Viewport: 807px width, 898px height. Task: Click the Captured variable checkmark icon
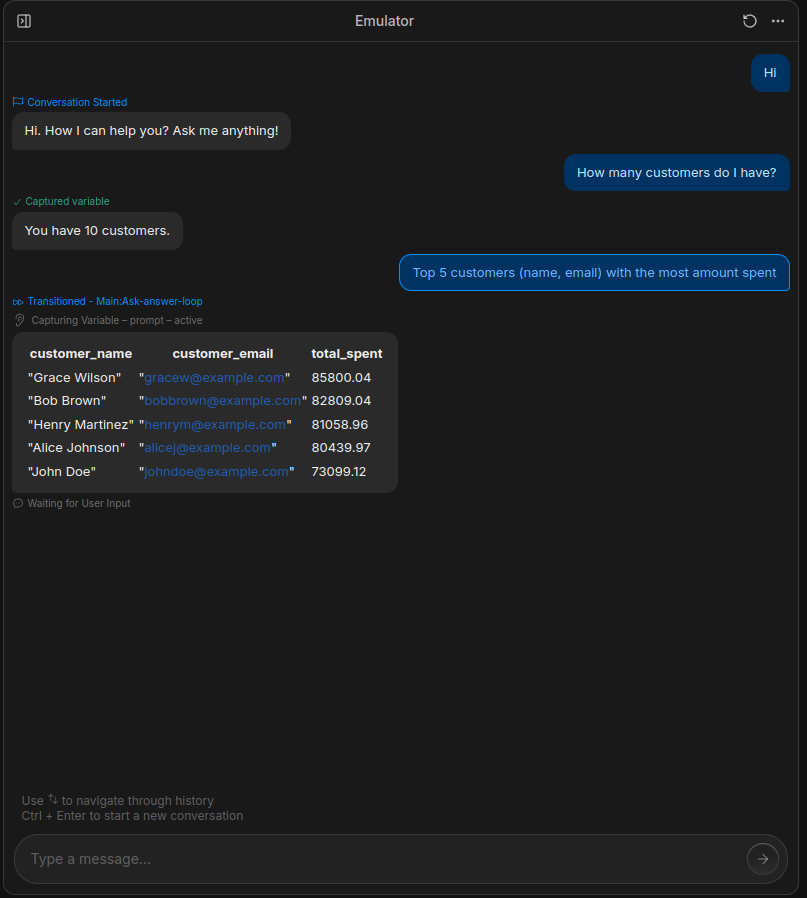tap(17, 202)
